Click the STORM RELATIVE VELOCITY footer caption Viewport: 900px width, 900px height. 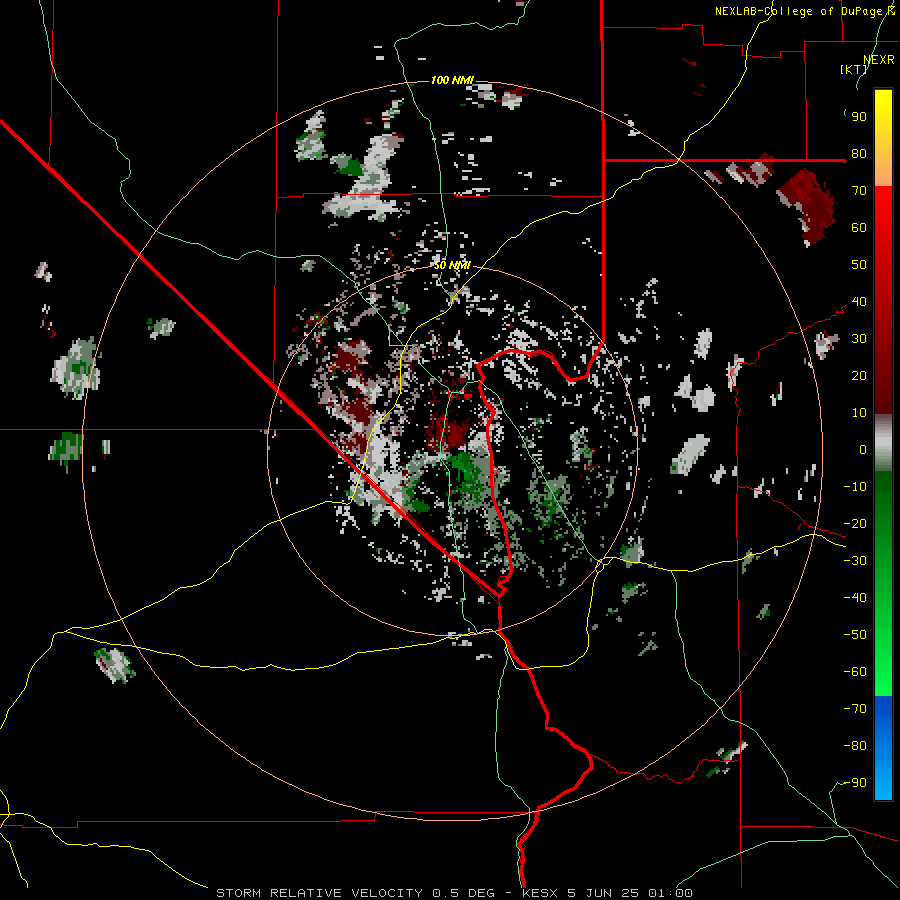pos(454,893)
